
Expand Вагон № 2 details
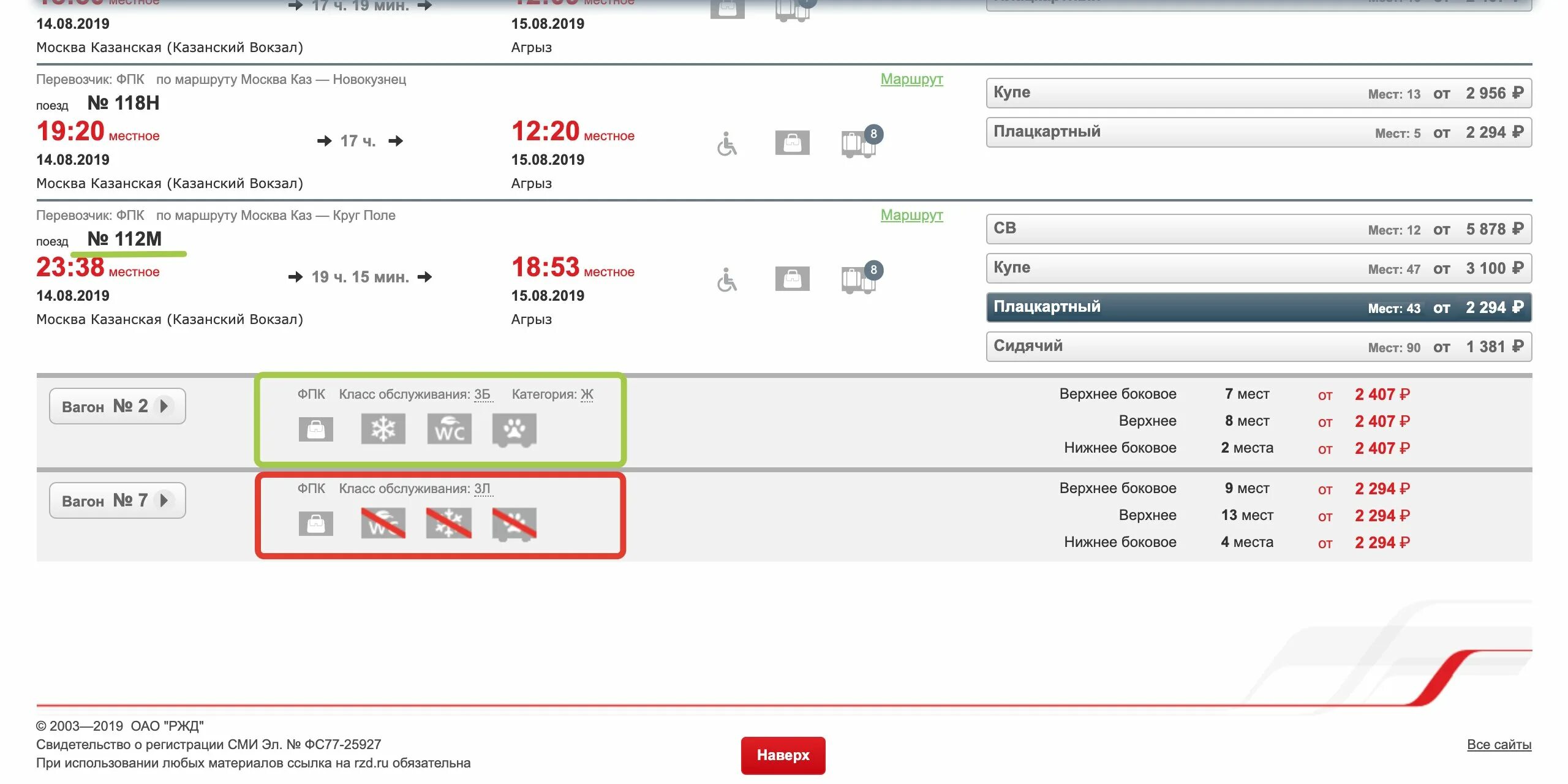[117, 406]
